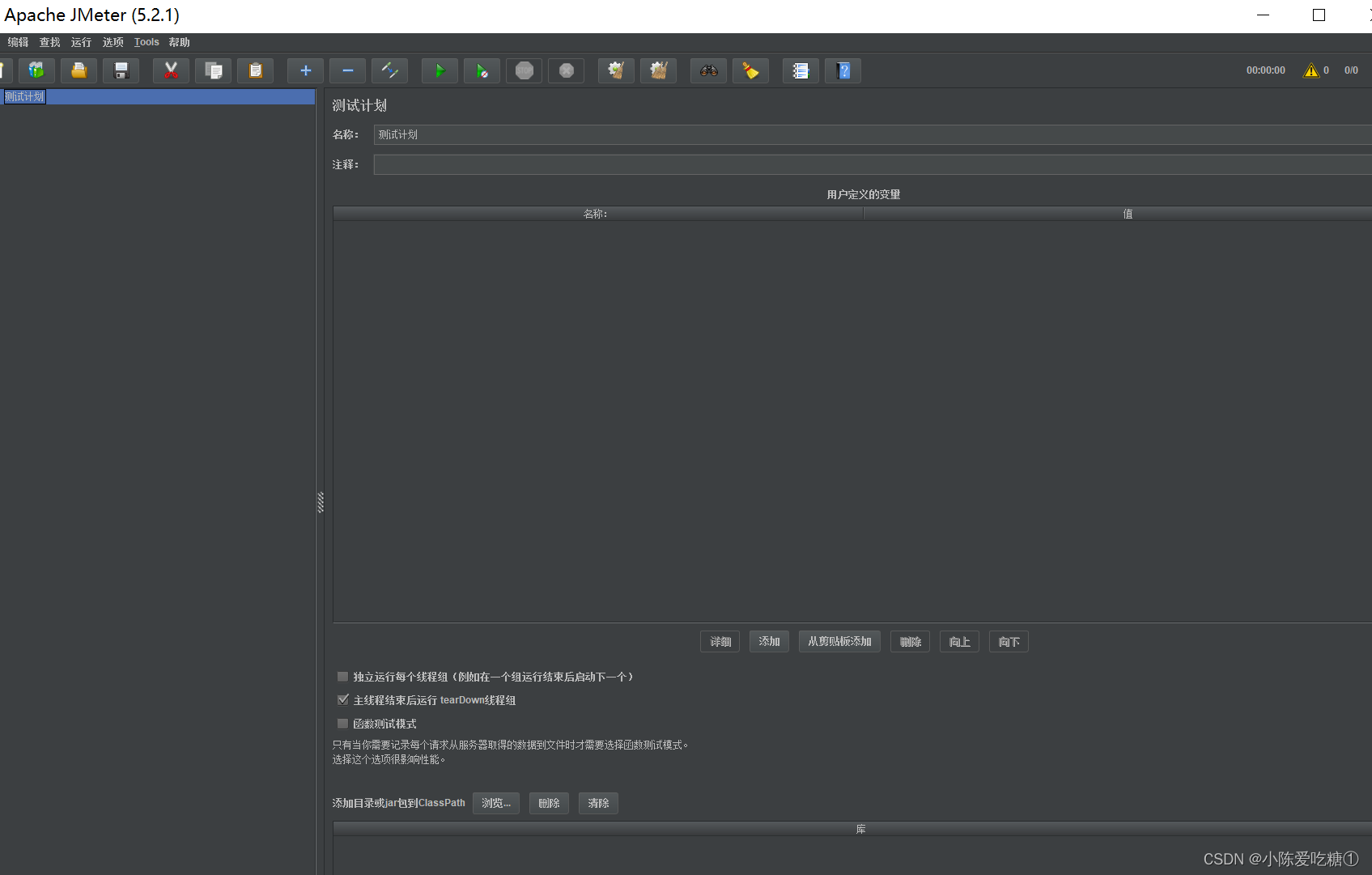Collapse all nodes with minus icon

click(x=347, y=71)
